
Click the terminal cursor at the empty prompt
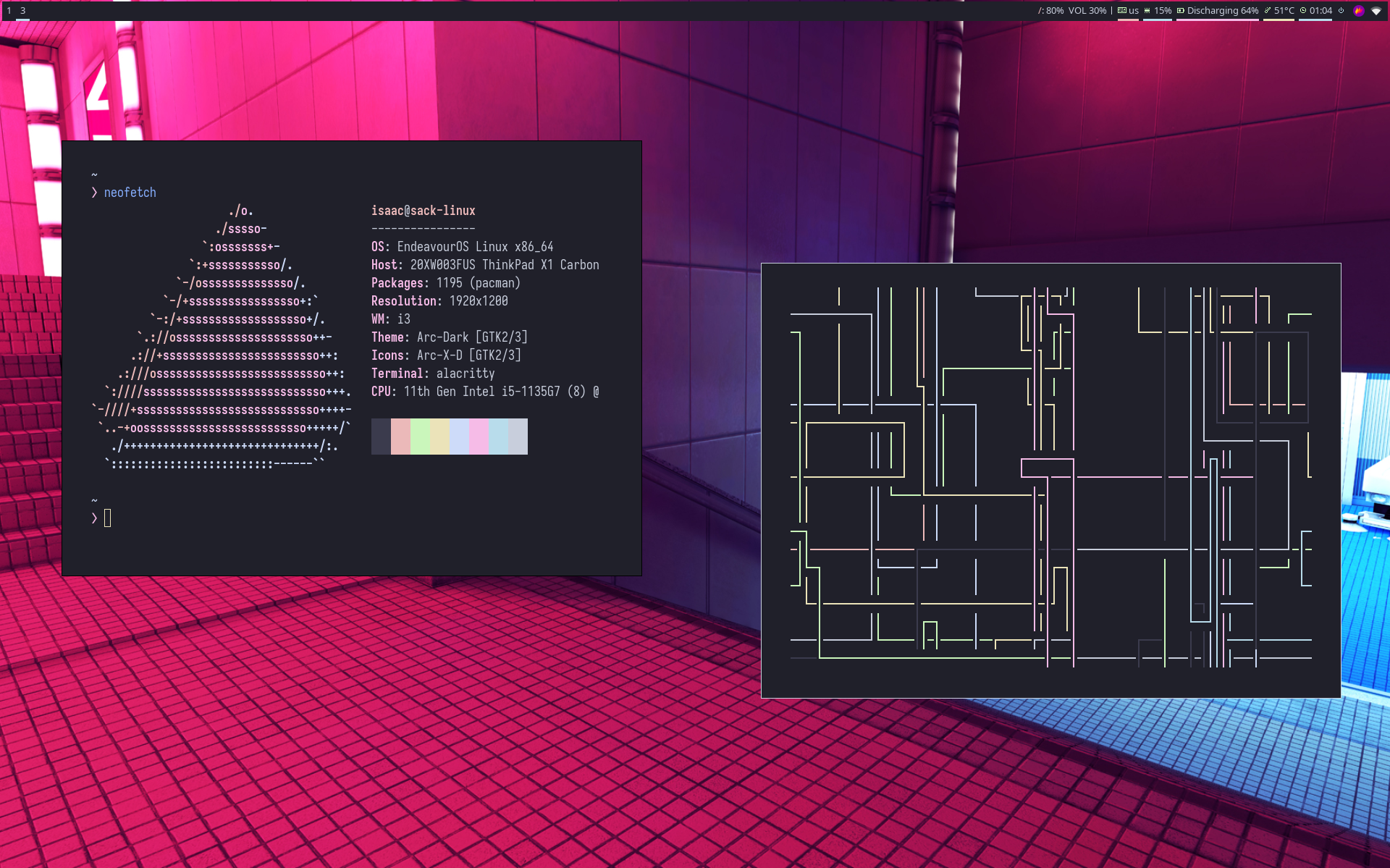[108, 518]
